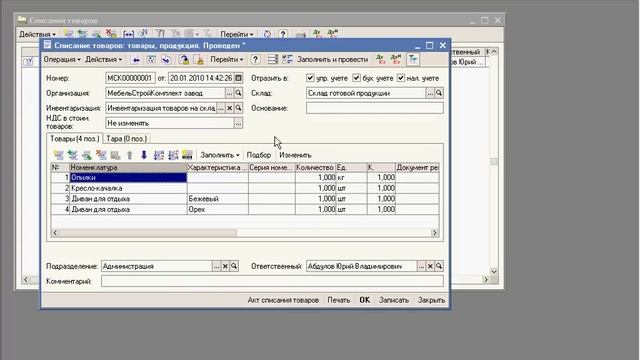The width and height of the screenshot is (640, 360).
Task: Click the gray finish-editing icon in the goods toolbar
Action: point(115,155)
